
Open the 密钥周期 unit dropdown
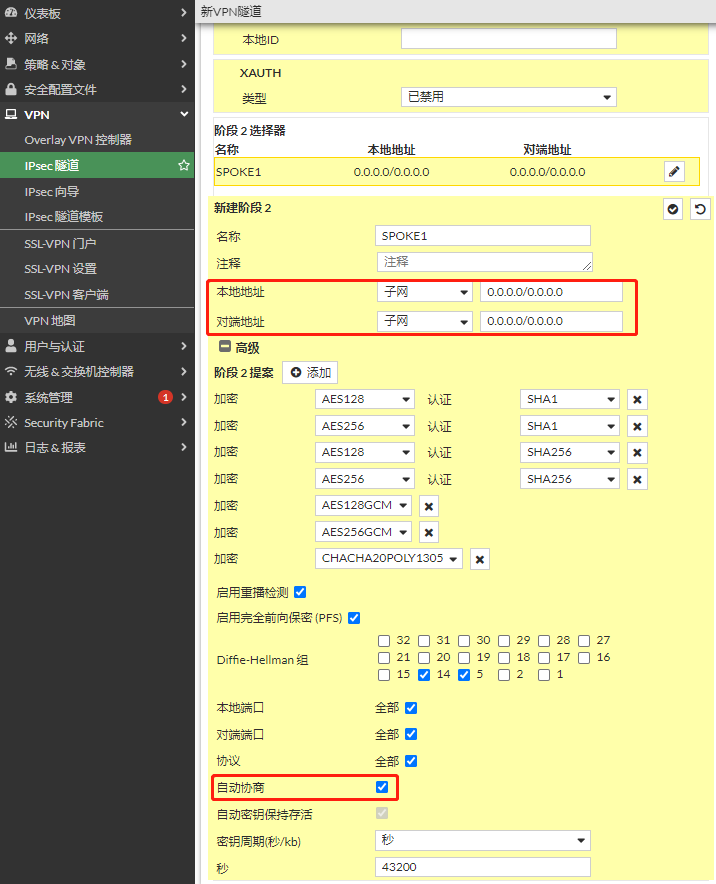click(x=482, y=841)
